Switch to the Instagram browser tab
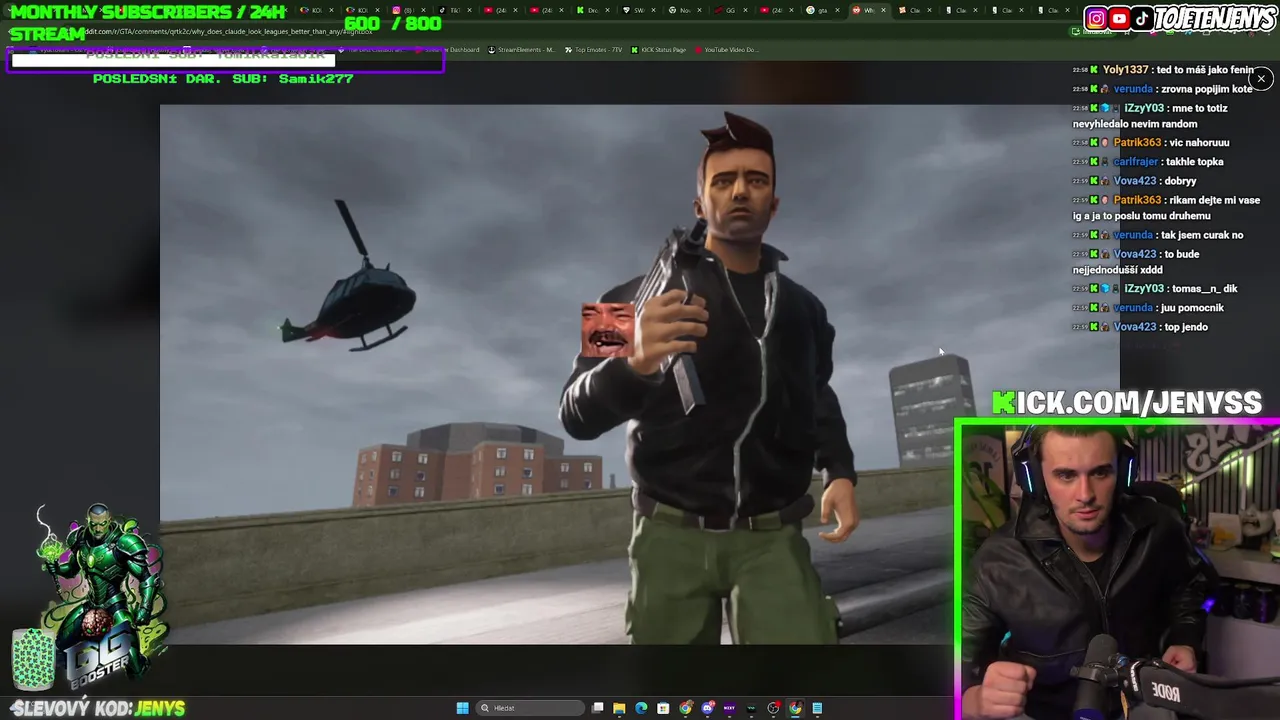This screenshot has width=1280, height=720. point(407,10)
